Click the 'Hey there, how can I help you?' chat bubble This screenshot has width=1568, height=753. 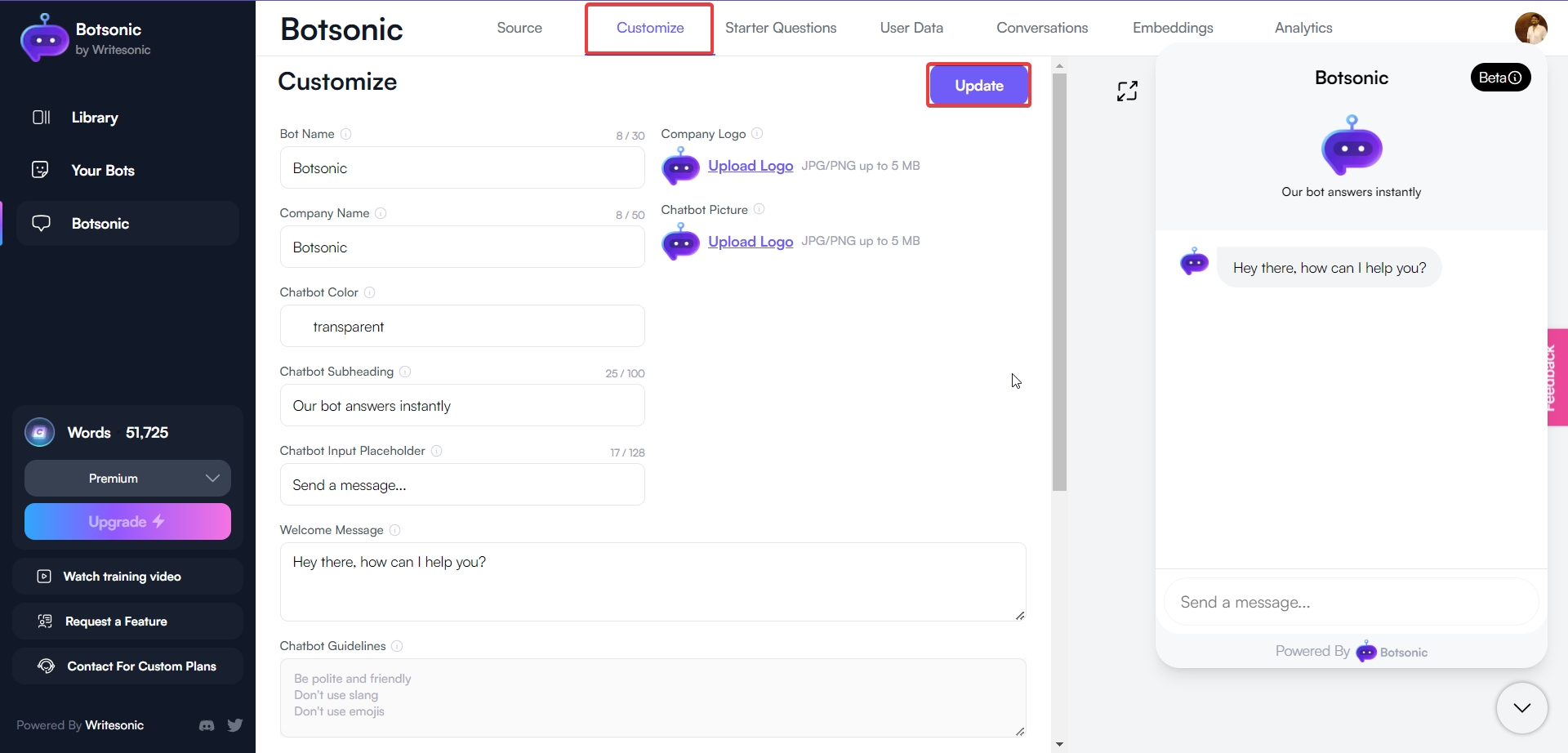click(x=1330, y=267)
